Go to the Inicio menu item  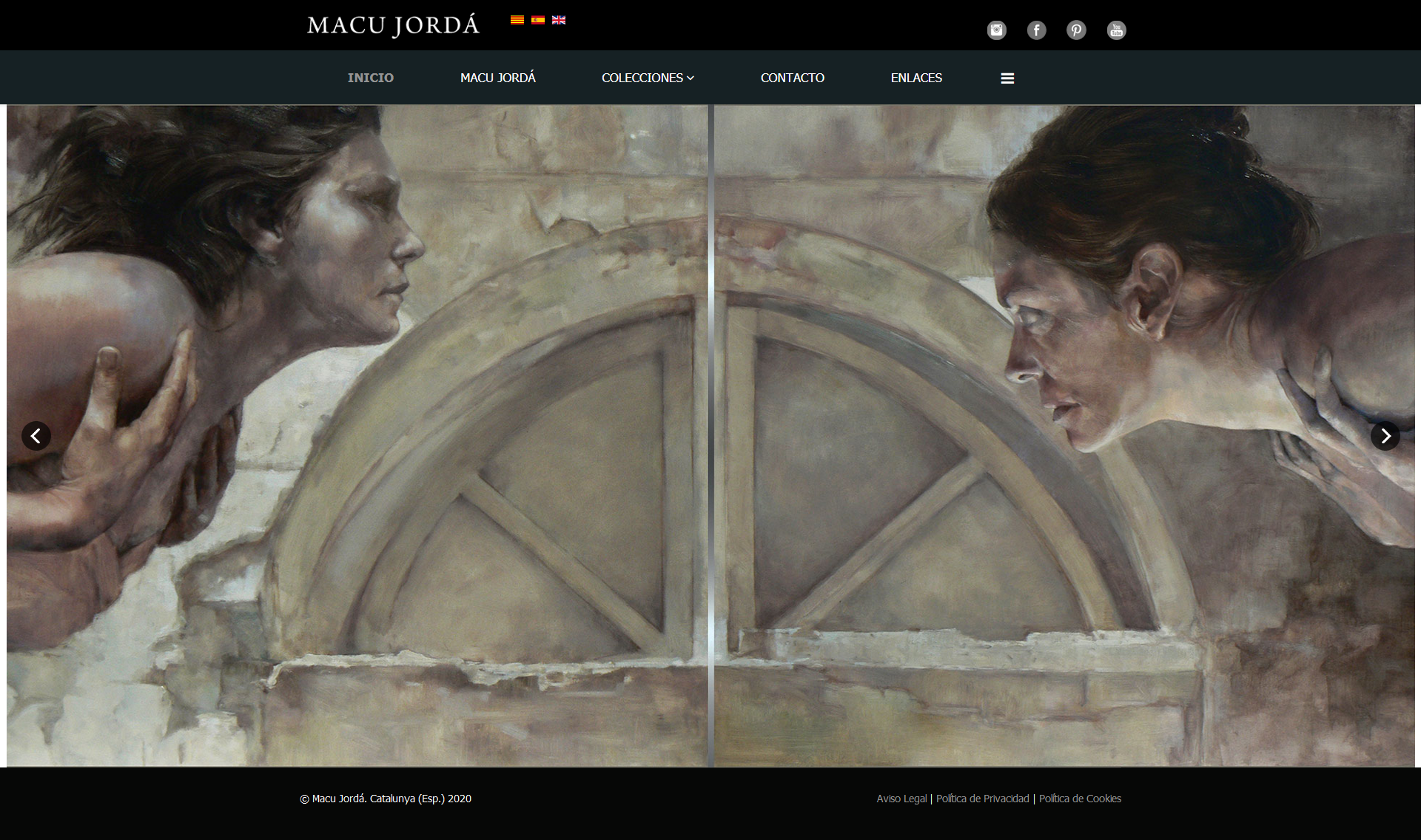coord(371,78)
